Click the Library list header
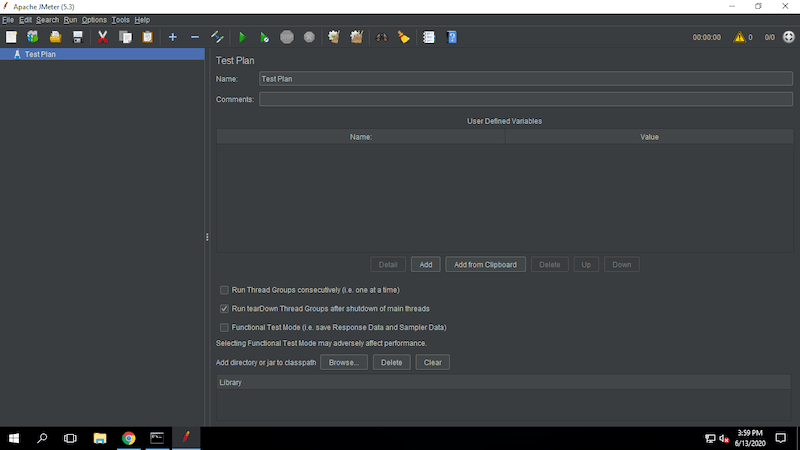The image size is (800, 450). pos(504,382)
